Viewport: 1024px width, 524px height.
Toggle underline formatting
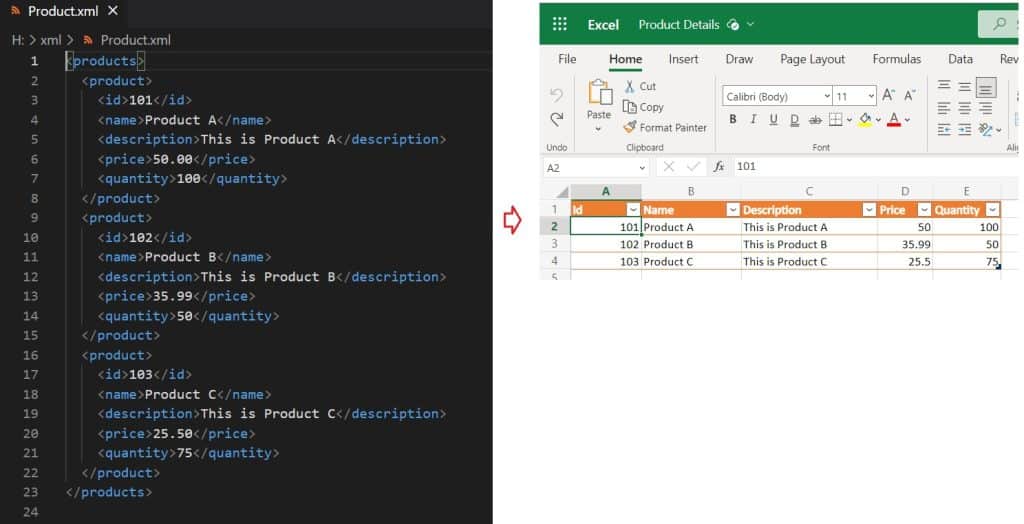[x=773, y=120]
